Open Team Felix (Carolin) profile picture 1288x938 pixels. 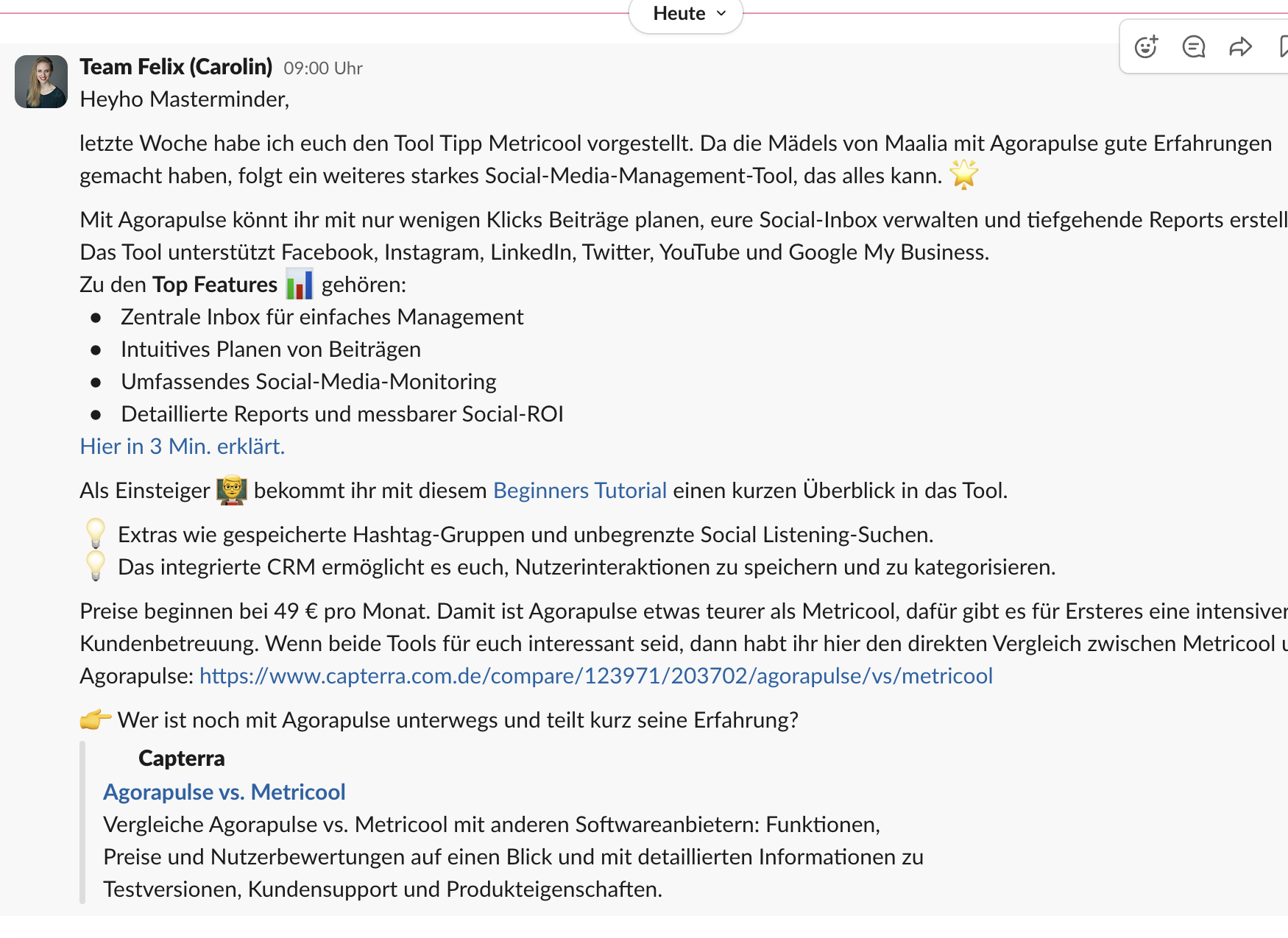41,82
